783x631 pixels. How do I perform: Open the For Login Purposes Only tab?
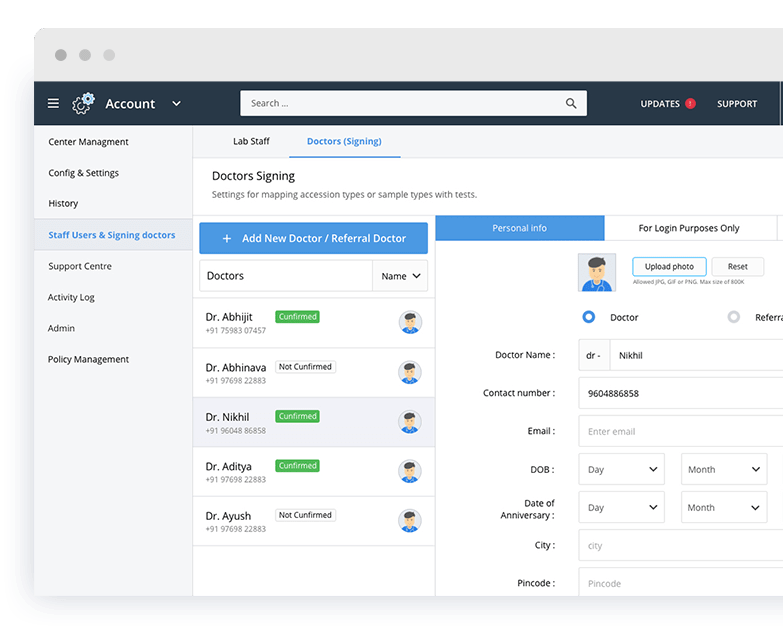tap(689, 228)
